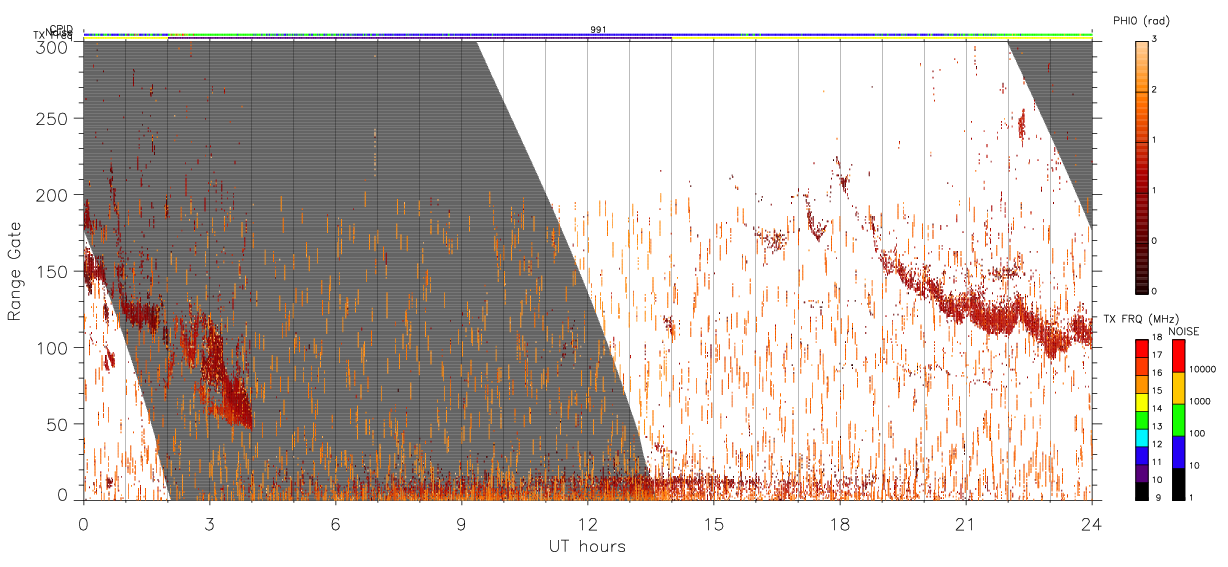Select the black 9–10 MHz TX FRQ swatch
This screenshot has width=1228, height=567.
point(1142,489)
